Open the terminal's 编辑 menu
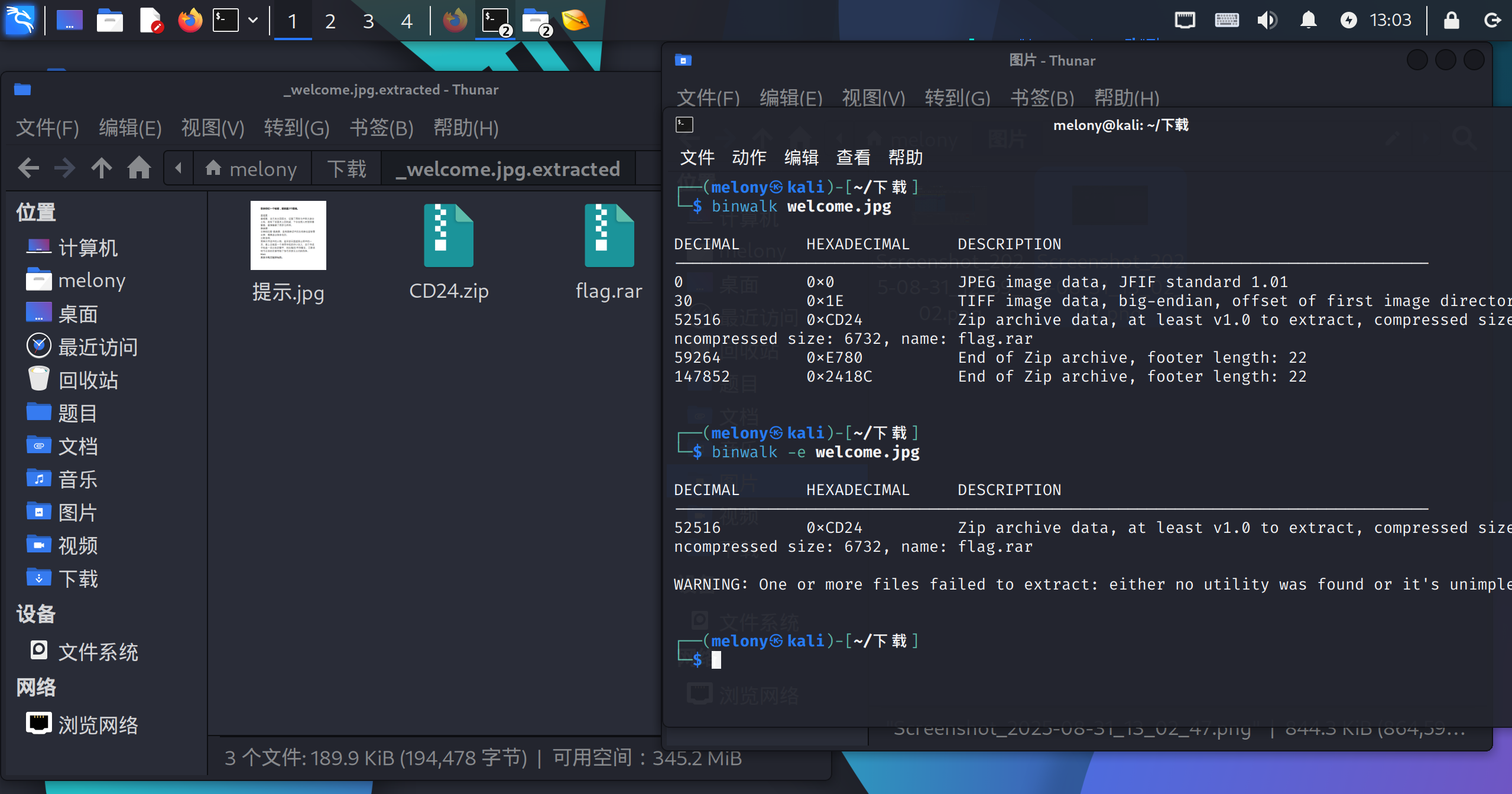This screenshot has width=1512, height=794. 801,158
